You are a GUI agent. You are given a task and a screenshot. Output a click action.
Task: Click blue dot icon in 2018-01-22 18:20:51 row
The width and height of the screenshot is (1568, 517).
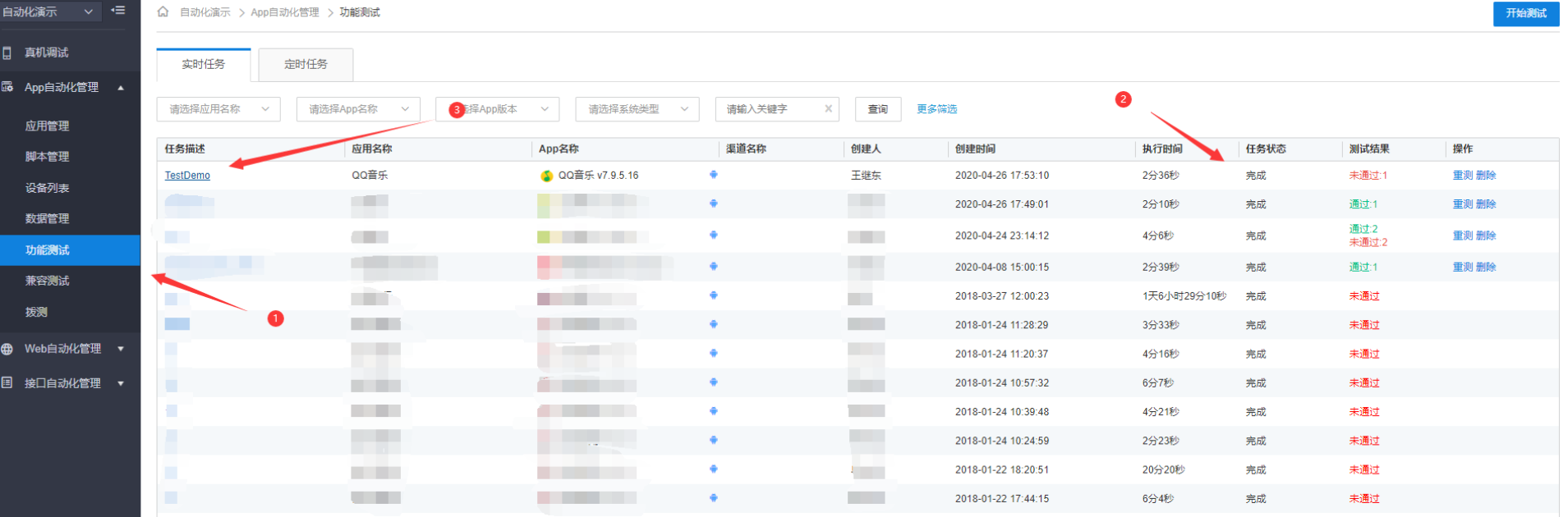(713, 469)
